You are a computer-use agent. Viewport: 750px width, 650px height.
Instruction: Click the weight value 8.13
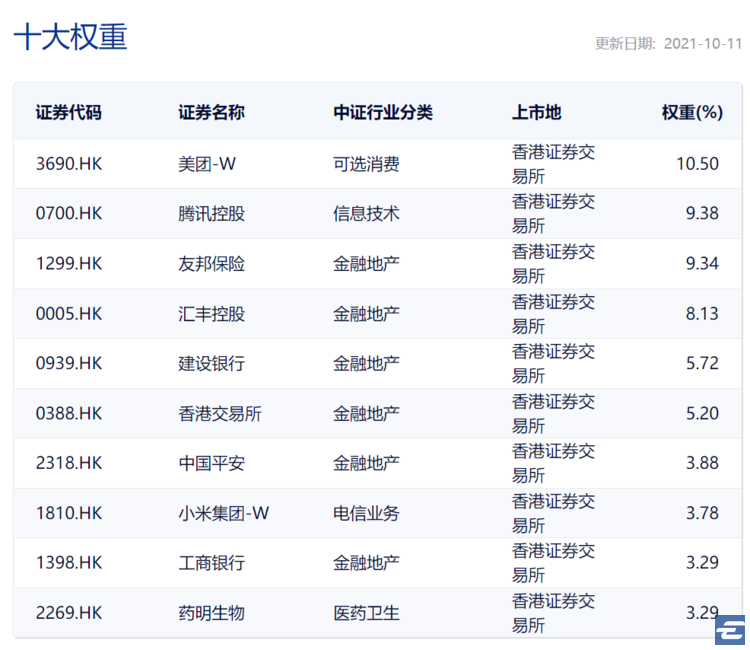(x=702, y=314)
